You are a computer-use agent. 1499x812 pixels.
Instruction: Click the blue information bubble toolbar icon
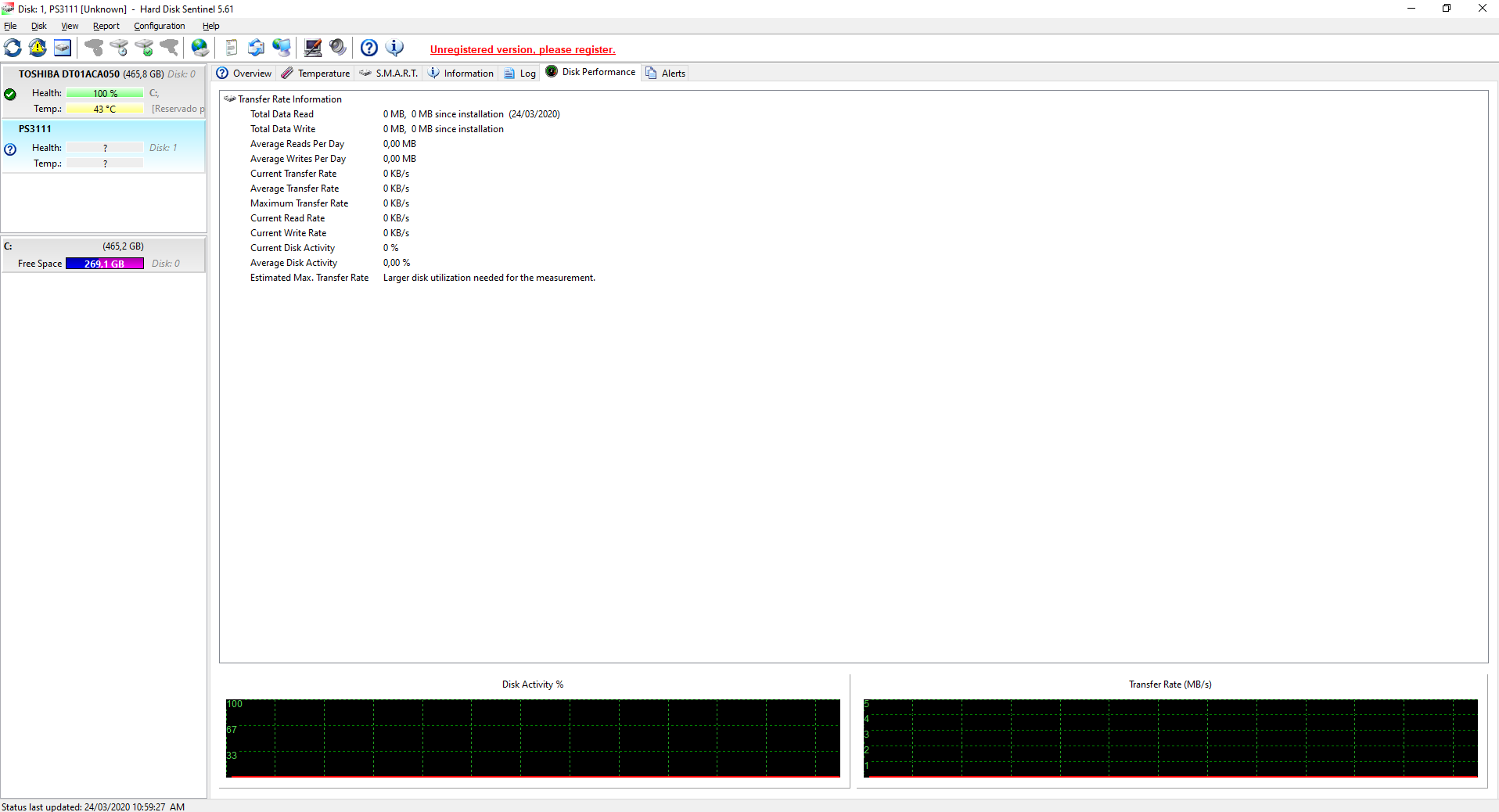(x=395, y=48)
